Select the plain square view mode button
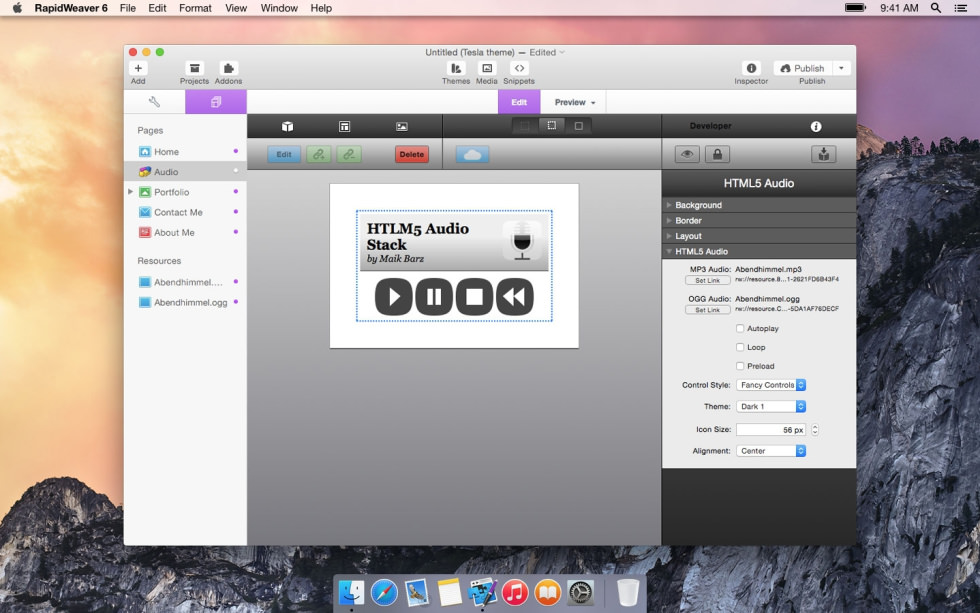980x613 pixels. [579, 126]
